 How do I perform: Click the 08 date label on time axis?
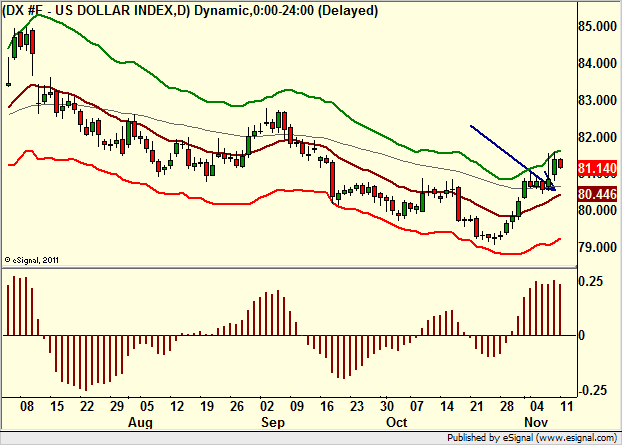coord(27,407)
